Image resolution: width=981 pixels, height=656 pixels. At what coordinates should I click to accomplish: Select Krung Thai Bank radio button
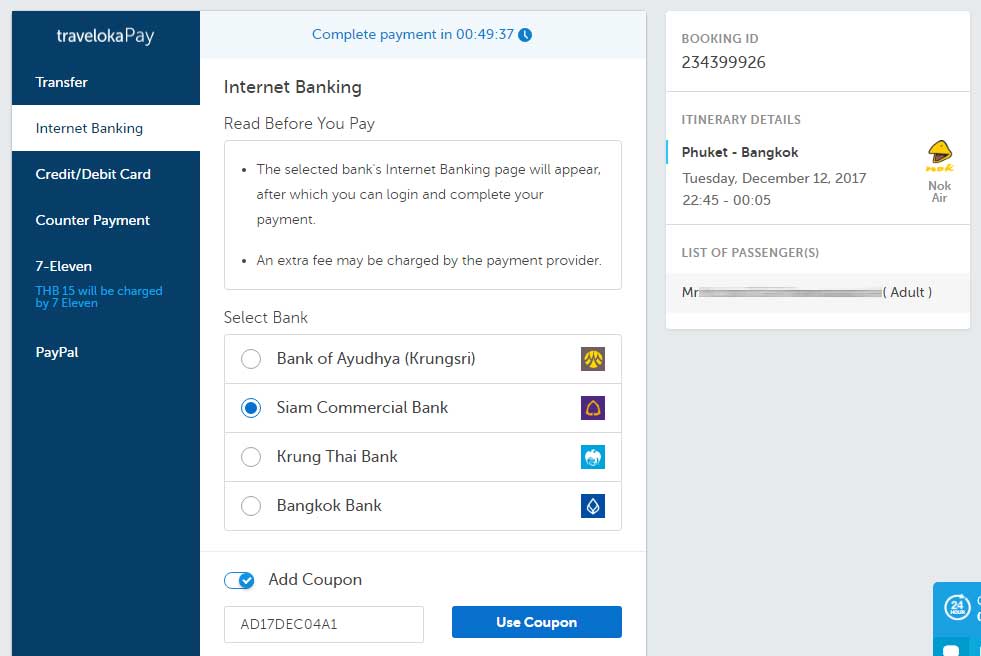pyautogui.click(x=252, y=457)
